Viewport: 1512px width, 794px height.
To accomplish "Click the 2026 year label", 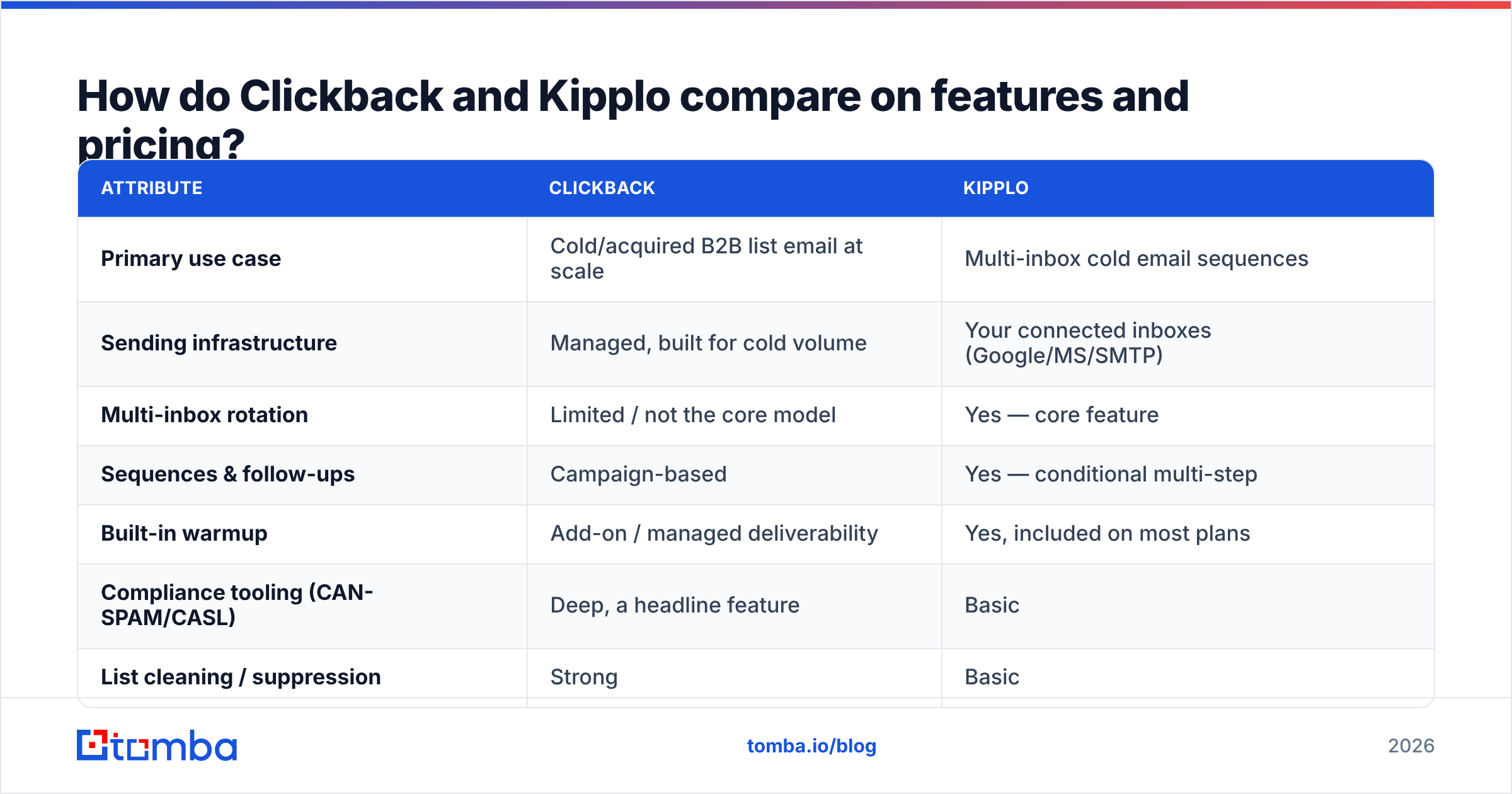I will click(x=1411, y=746).
